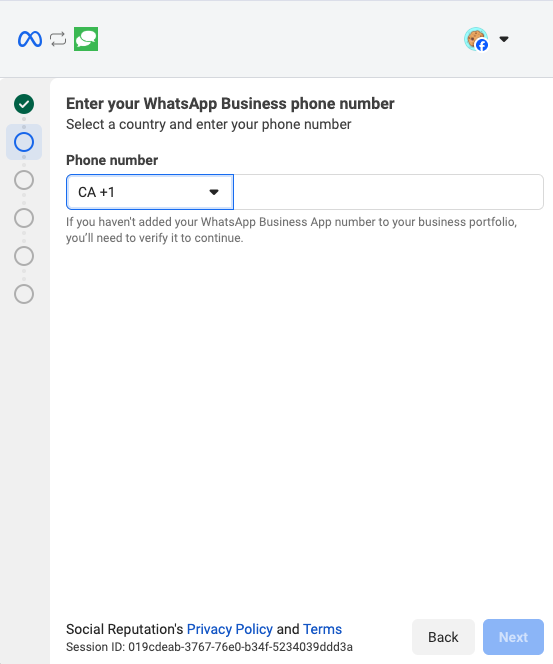Click the verification help text below field
553x664 pixels.
pos(291,230)
